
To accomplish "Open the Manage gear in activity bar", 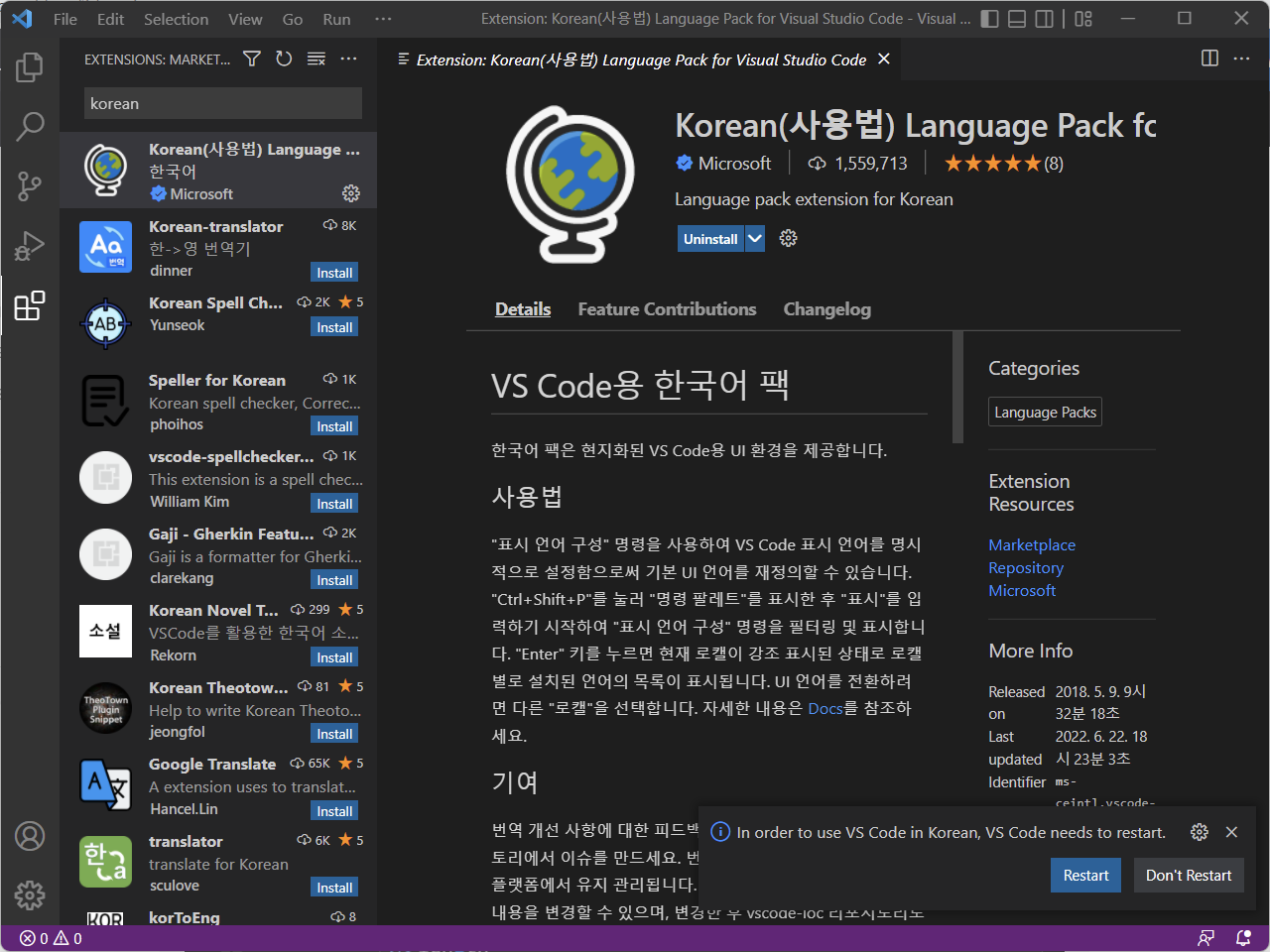I will pos(30,895).
